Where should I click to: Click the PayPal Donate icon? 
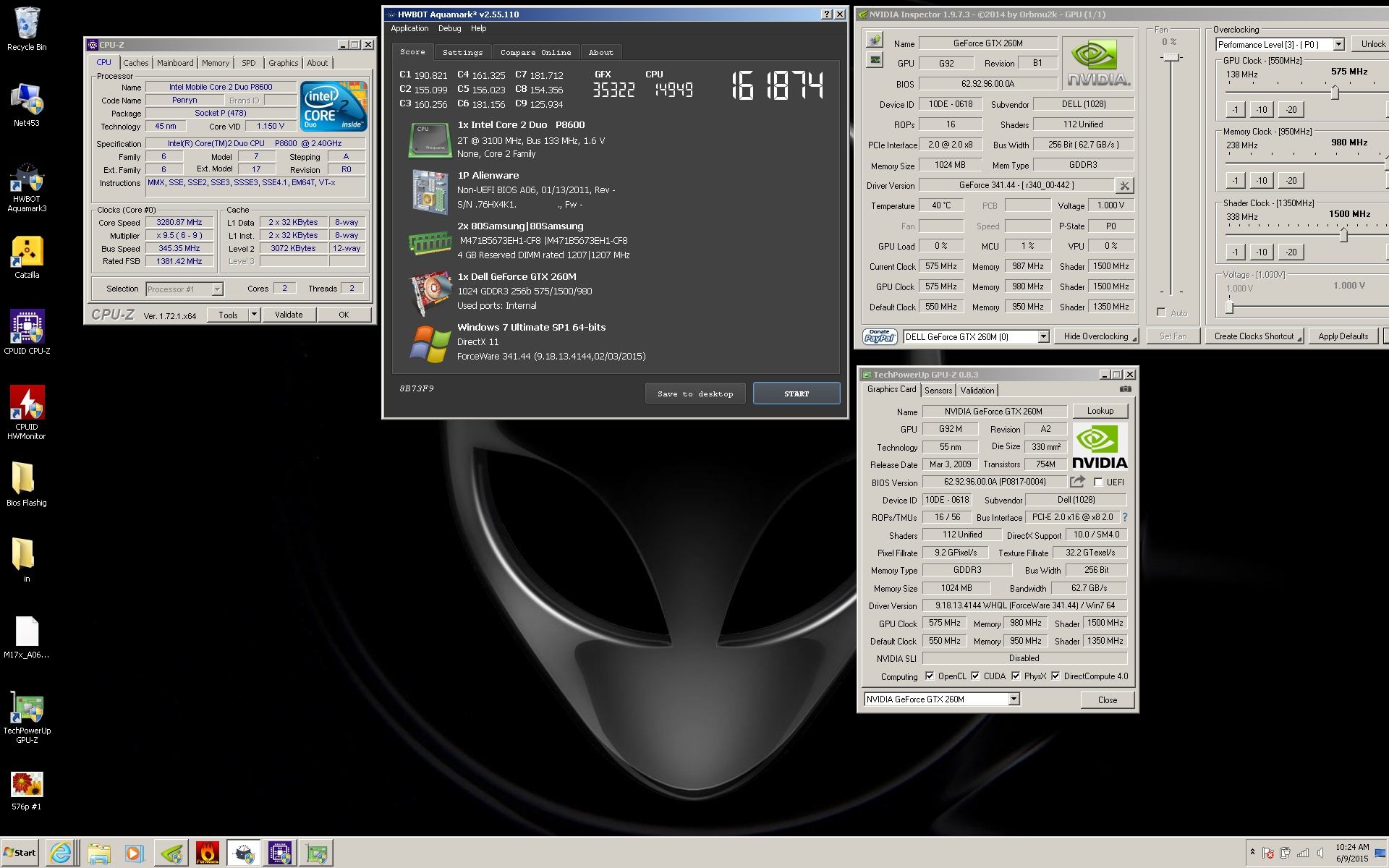(x=880, y=336)
